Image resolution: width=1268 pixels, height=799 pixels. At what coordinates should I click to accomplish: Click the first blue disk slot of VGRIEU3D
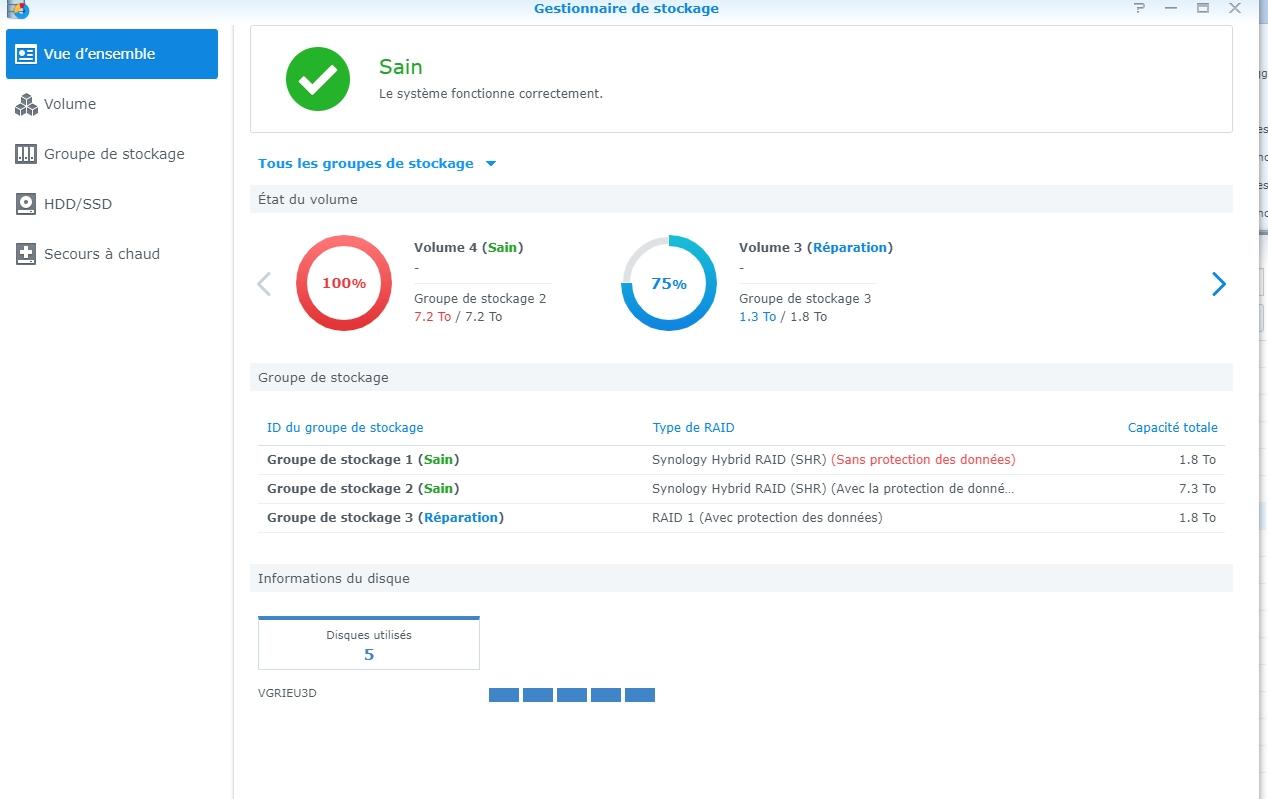tap(504, 695)
